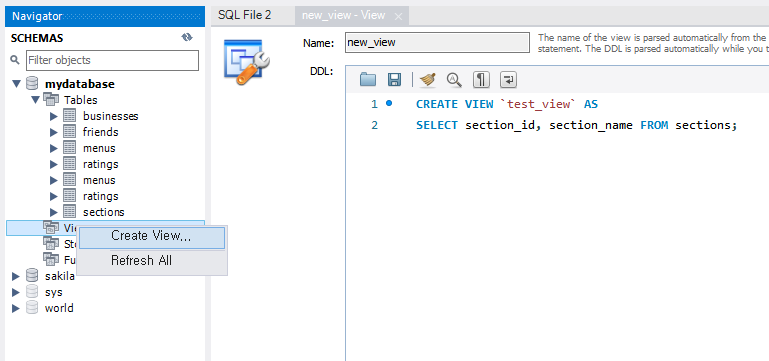
Task: Collapse the Tables folder
Action: pos(35,100)
